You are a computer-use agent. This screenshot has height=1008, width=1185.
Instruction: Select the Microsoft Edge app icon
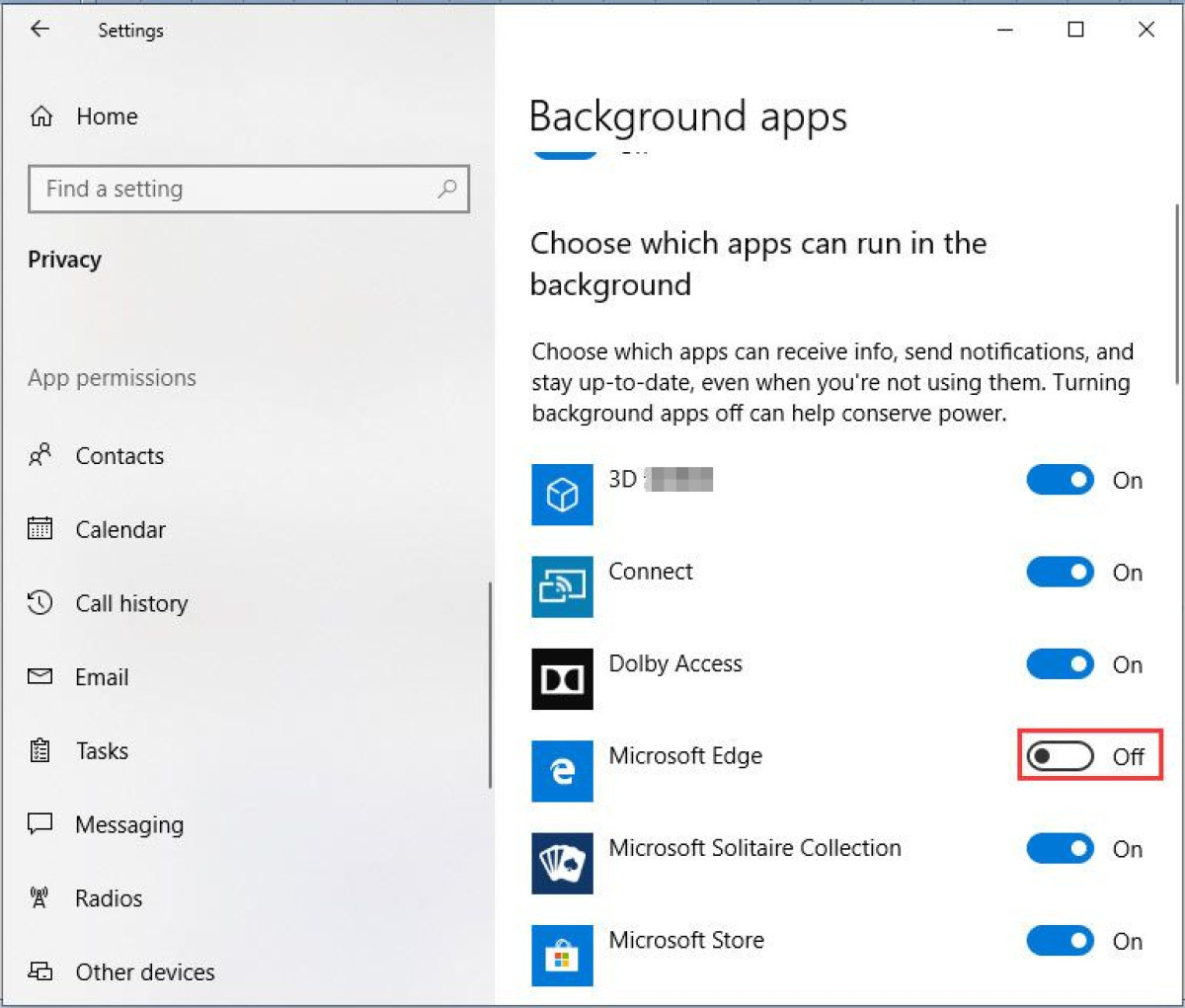point(562,770)
